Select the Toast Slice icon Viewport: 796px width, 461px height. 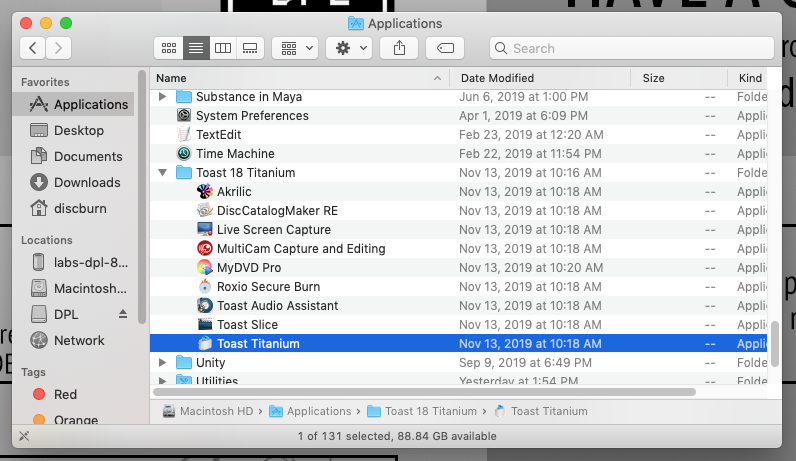pos(205,324)
